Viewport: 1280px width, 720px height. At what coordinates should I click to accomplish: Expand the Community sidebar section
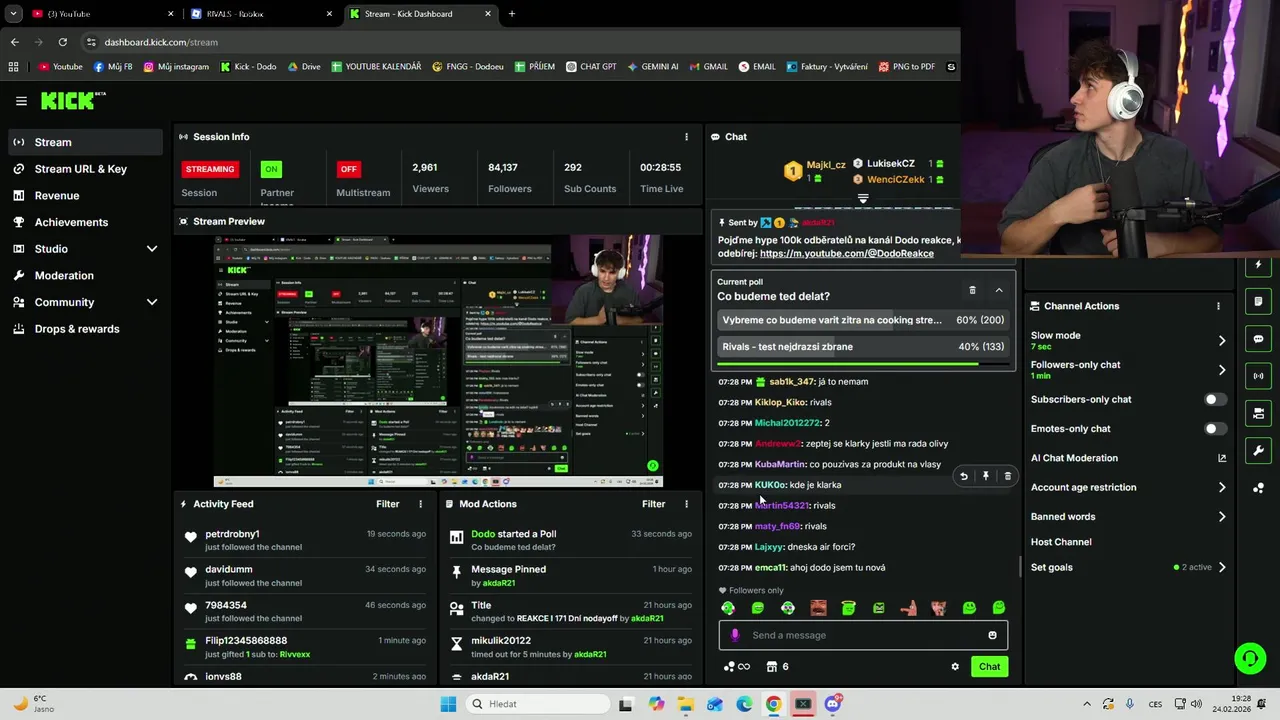point(152,302)
